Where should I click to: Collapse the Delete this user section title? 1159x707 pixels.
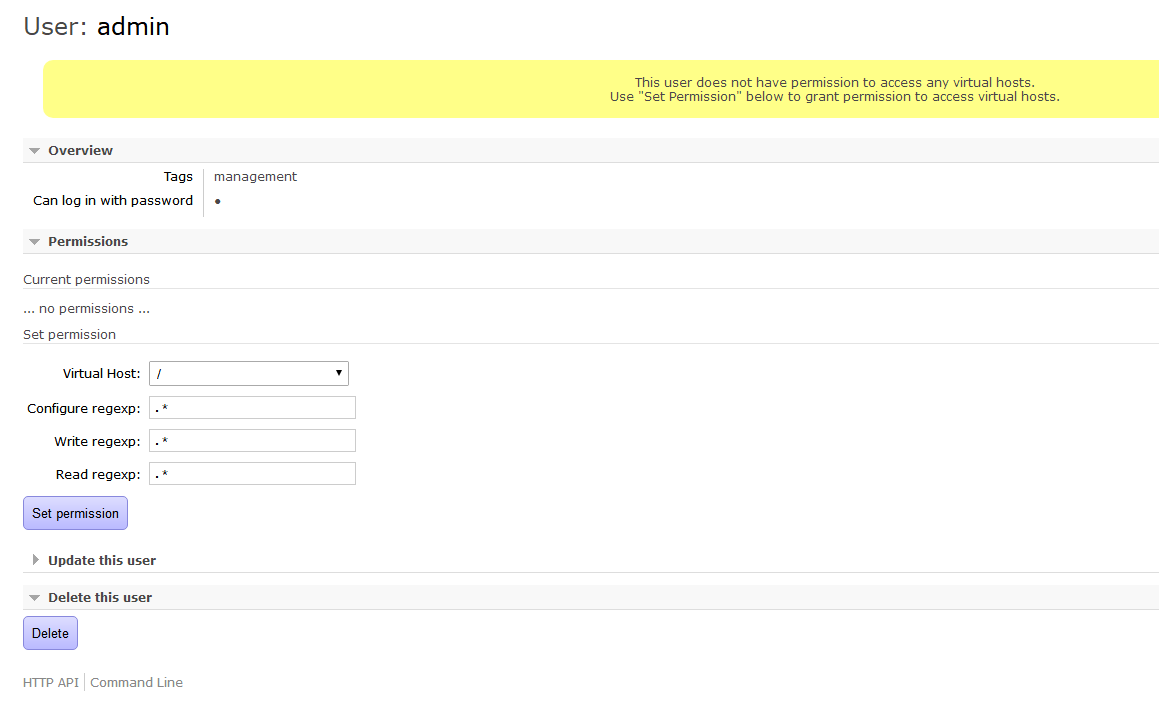100,598
